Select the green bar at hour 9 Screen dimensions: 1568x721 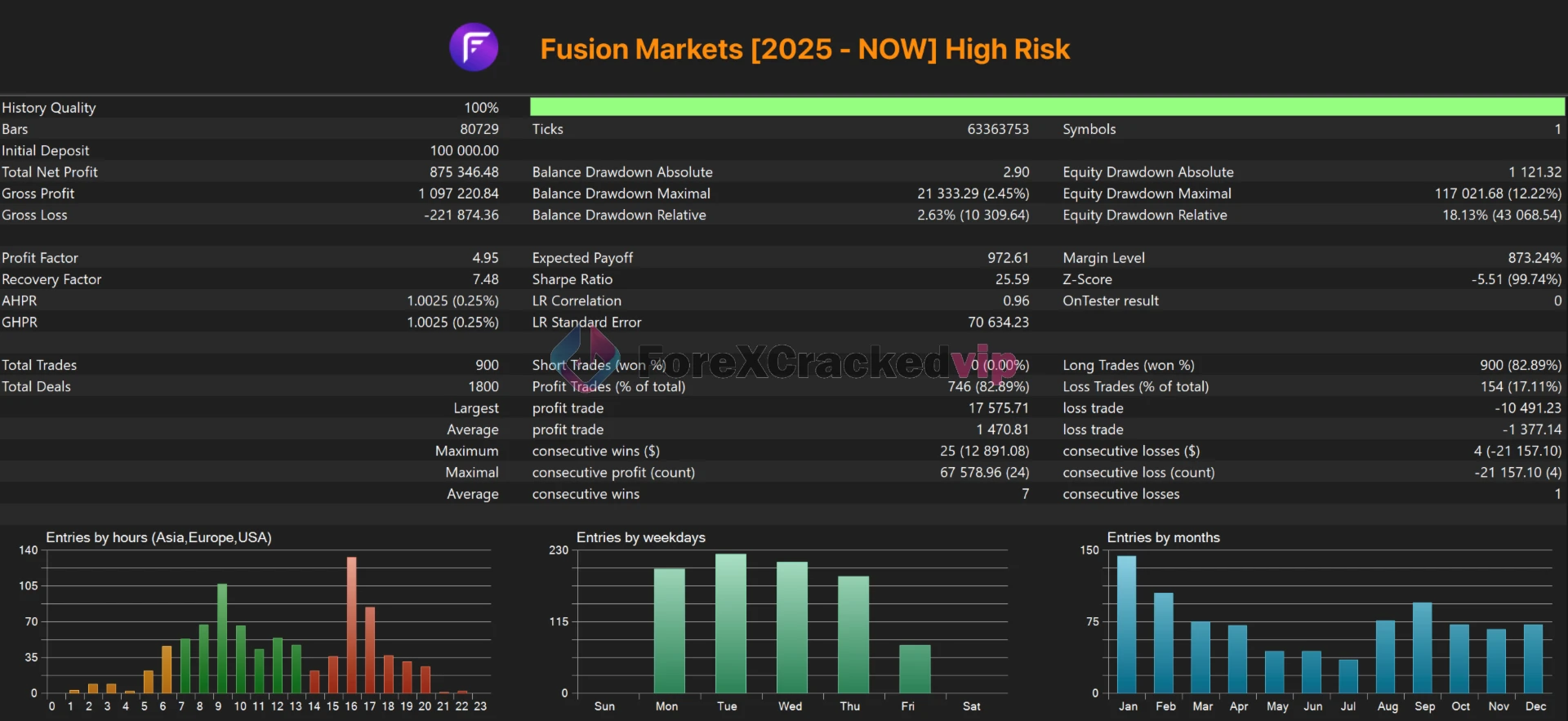click(222, 639)
